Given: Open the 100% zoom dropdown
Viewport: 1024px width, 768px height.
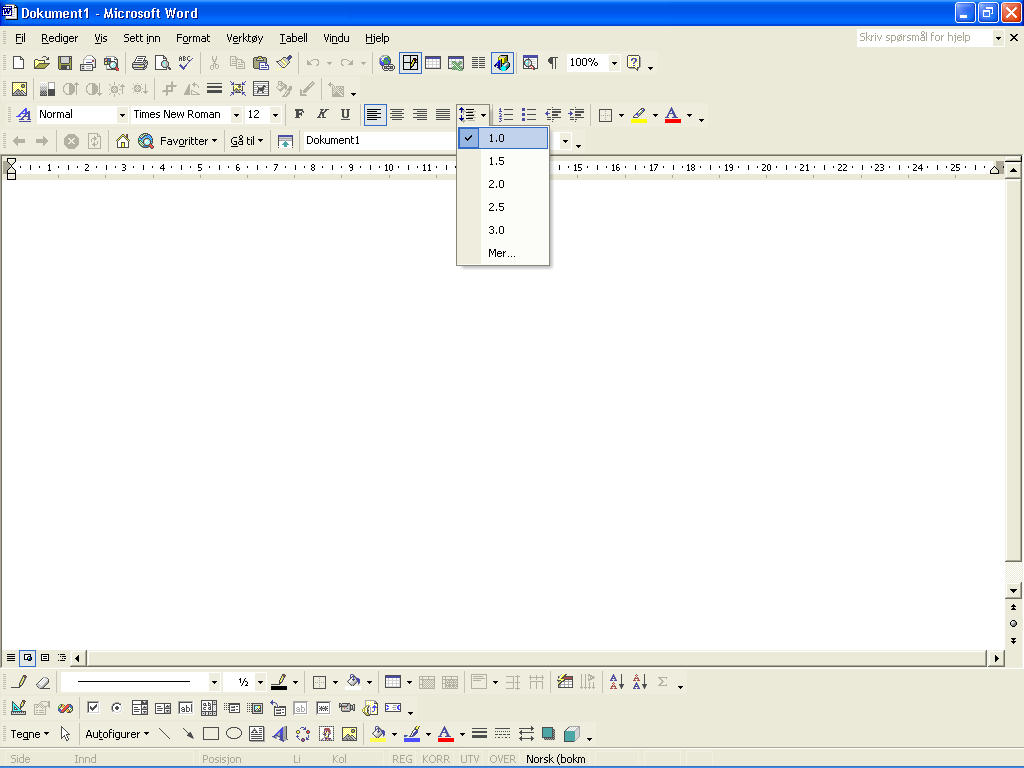Looking at the screenshot, I should (x=615, y=63).
